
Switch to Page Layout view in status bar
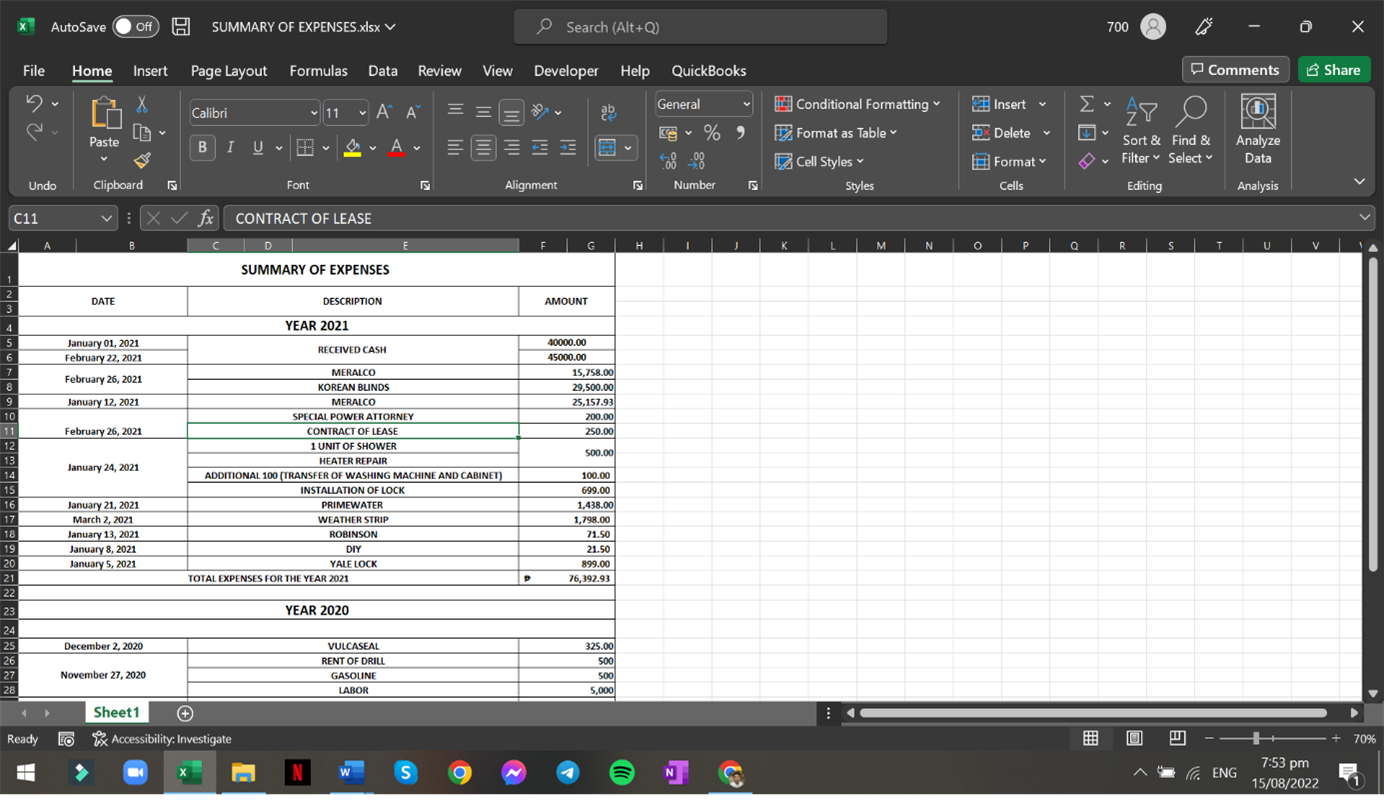point(1134,739)
